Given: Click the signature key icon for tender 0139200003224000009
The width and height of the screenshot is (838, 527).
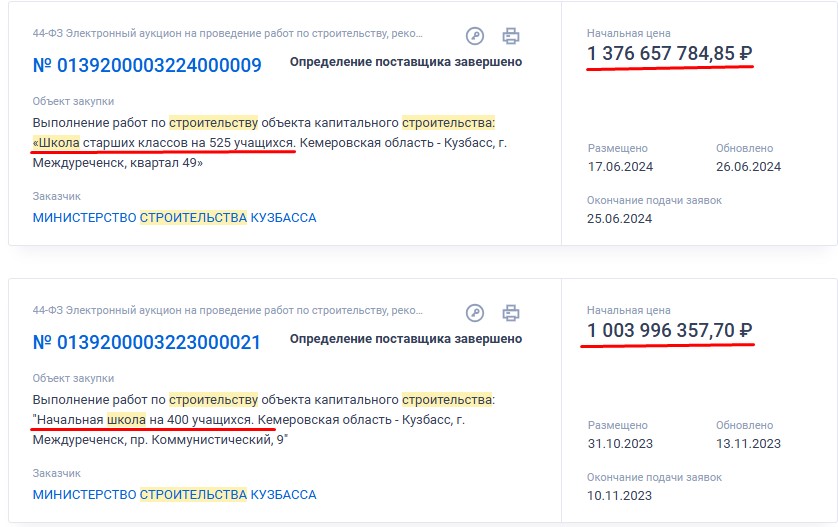Looking at the screenshot, I should [x=475, y=36].
